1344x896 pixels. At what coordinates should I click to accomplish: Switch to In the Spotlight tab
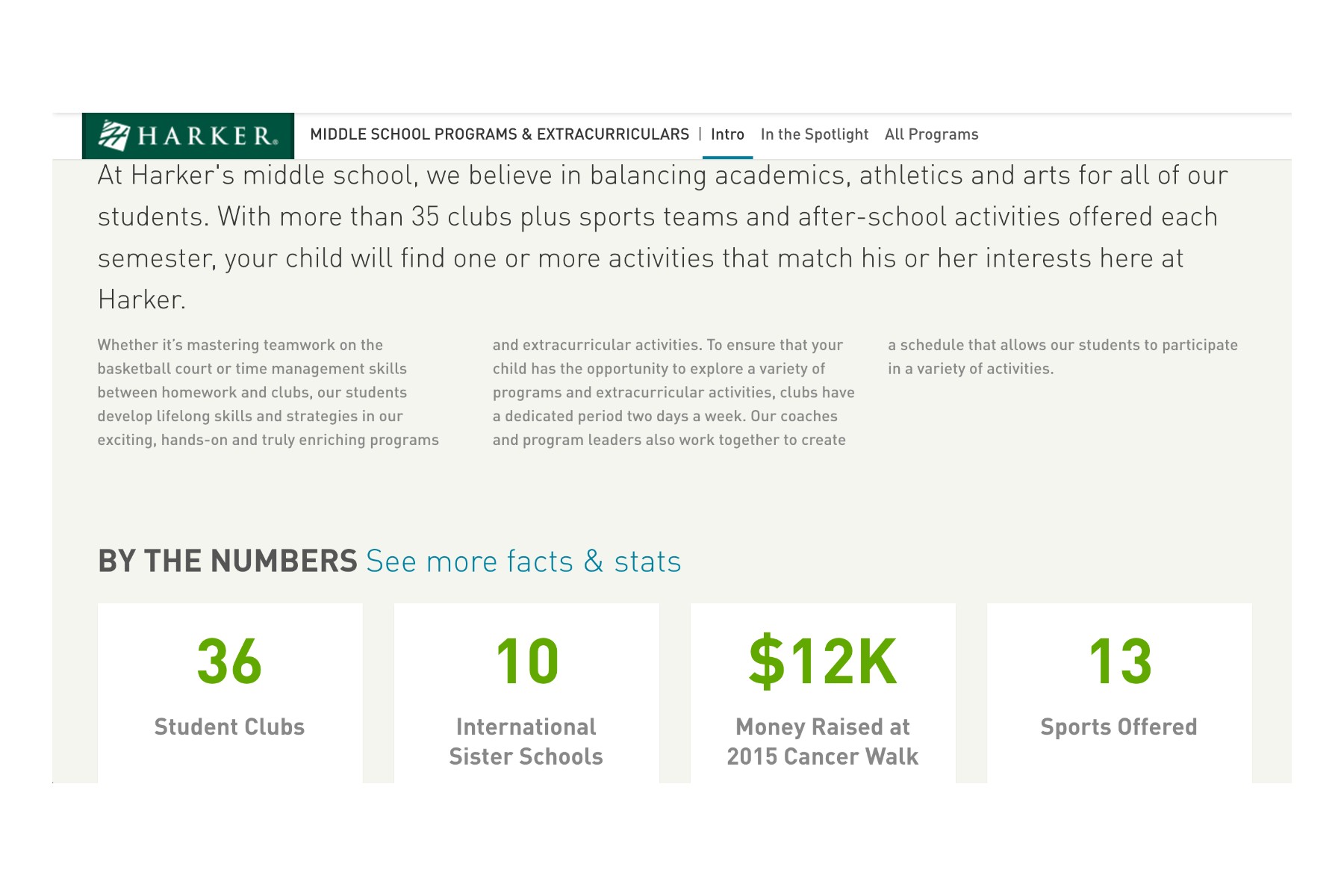(815, 135)
